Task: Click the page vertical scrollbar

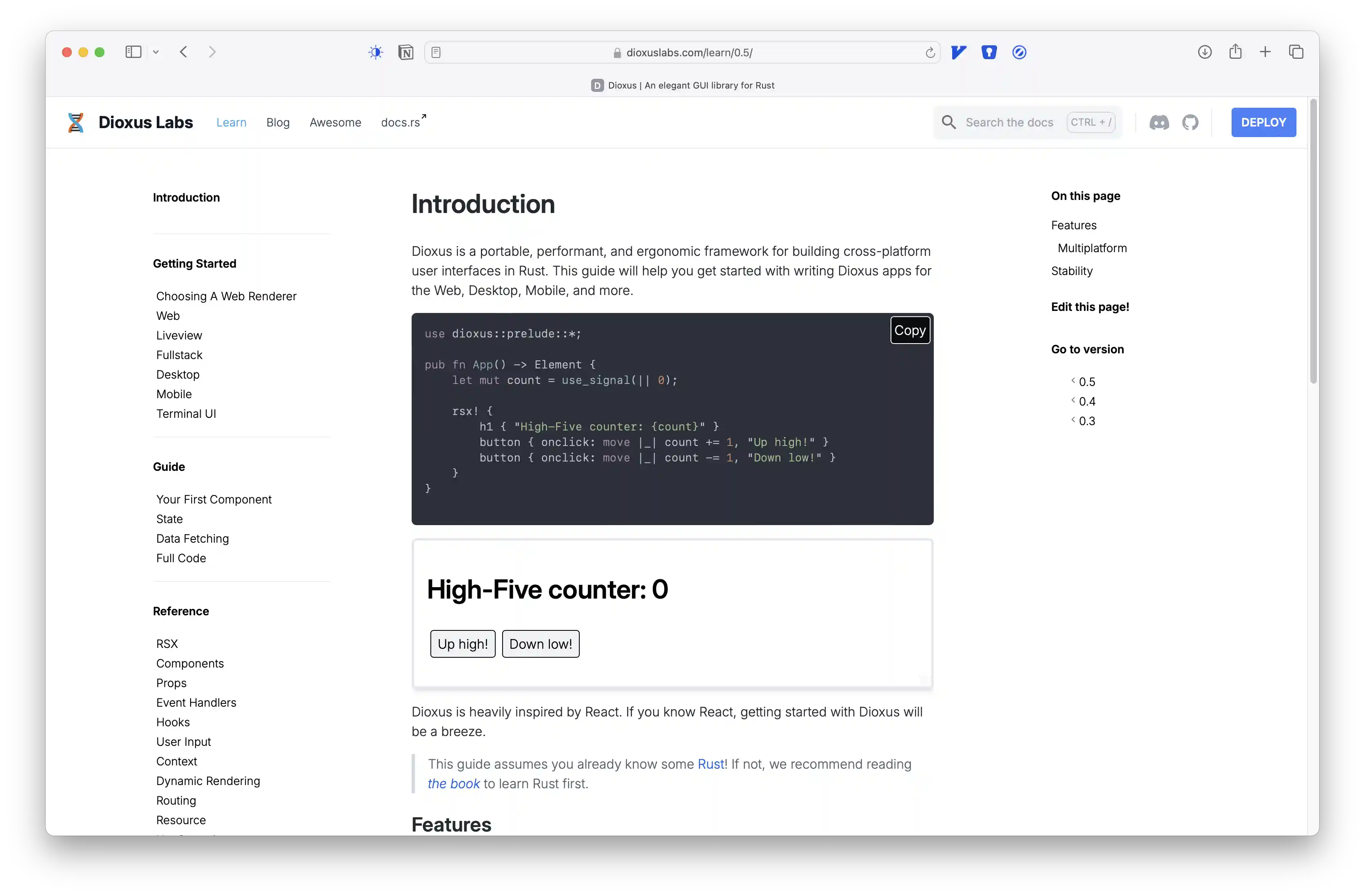Action: (x=1313, y=241)
